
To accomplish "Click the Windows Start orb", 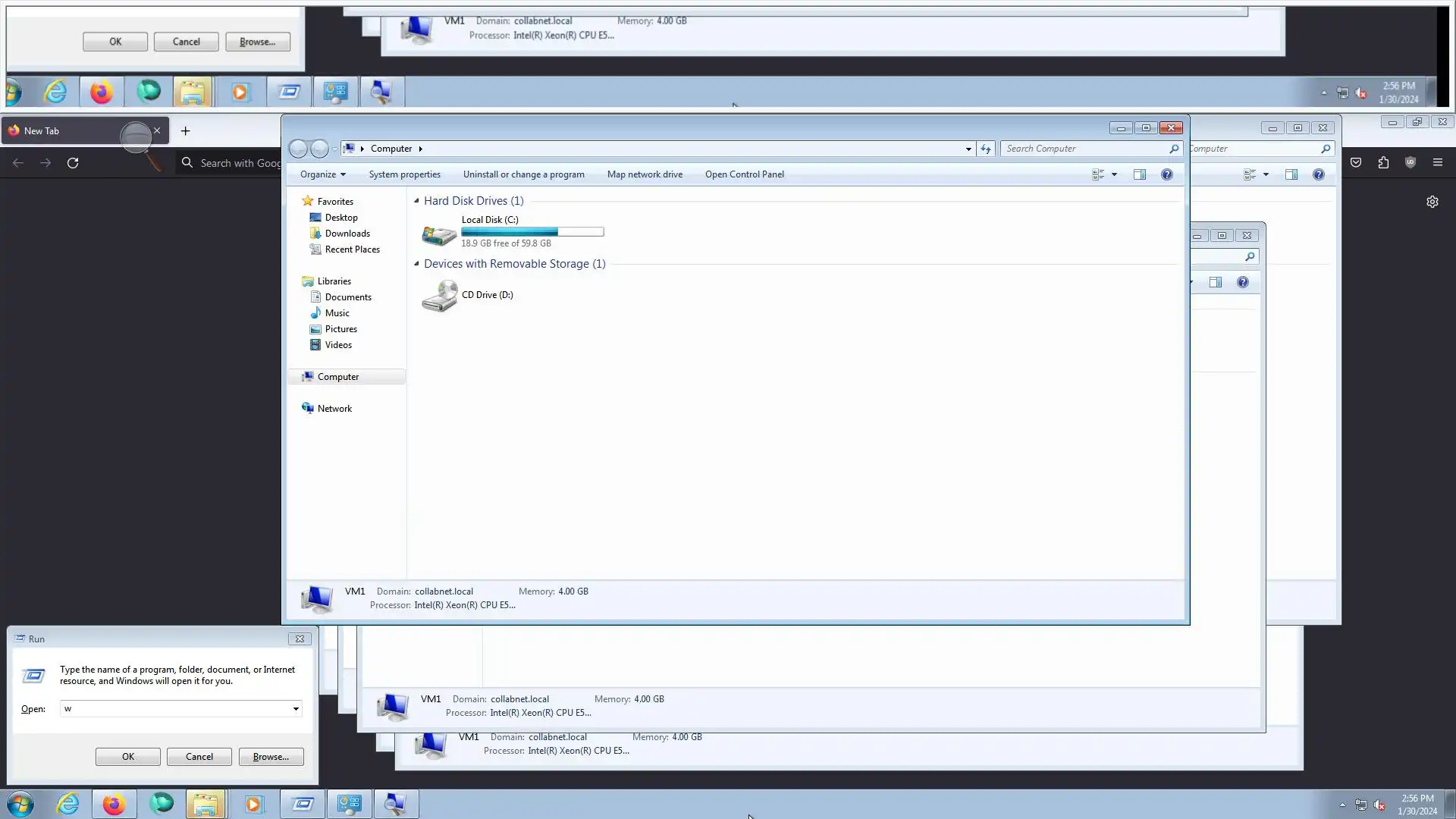I will (x=20, y=804).
